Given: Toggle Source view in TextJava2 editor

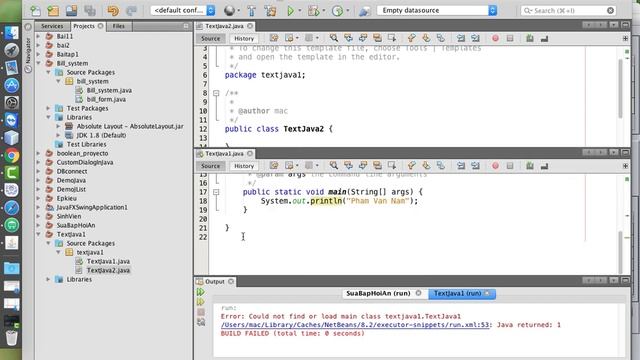Looking at the screenshot, I should tap(211, 38).
